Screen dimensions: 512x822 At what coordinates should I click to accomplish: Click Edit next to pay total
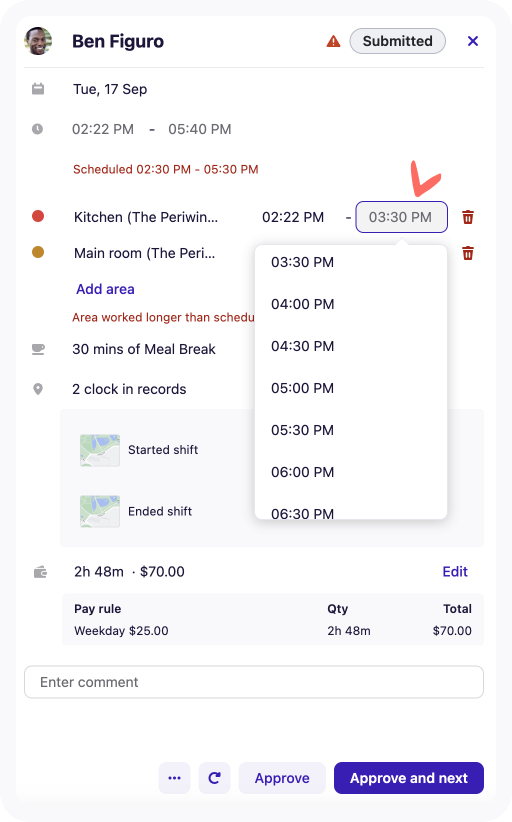point(455,571)
